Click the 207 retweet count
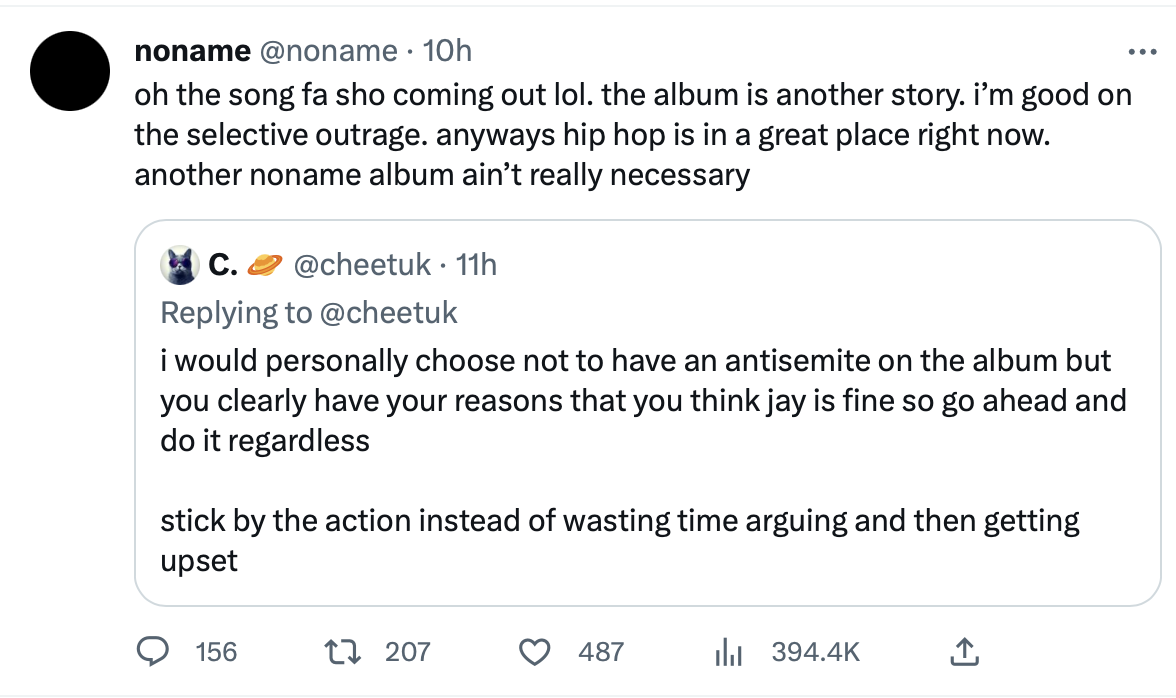The image size is (1176, 698). 408,652
